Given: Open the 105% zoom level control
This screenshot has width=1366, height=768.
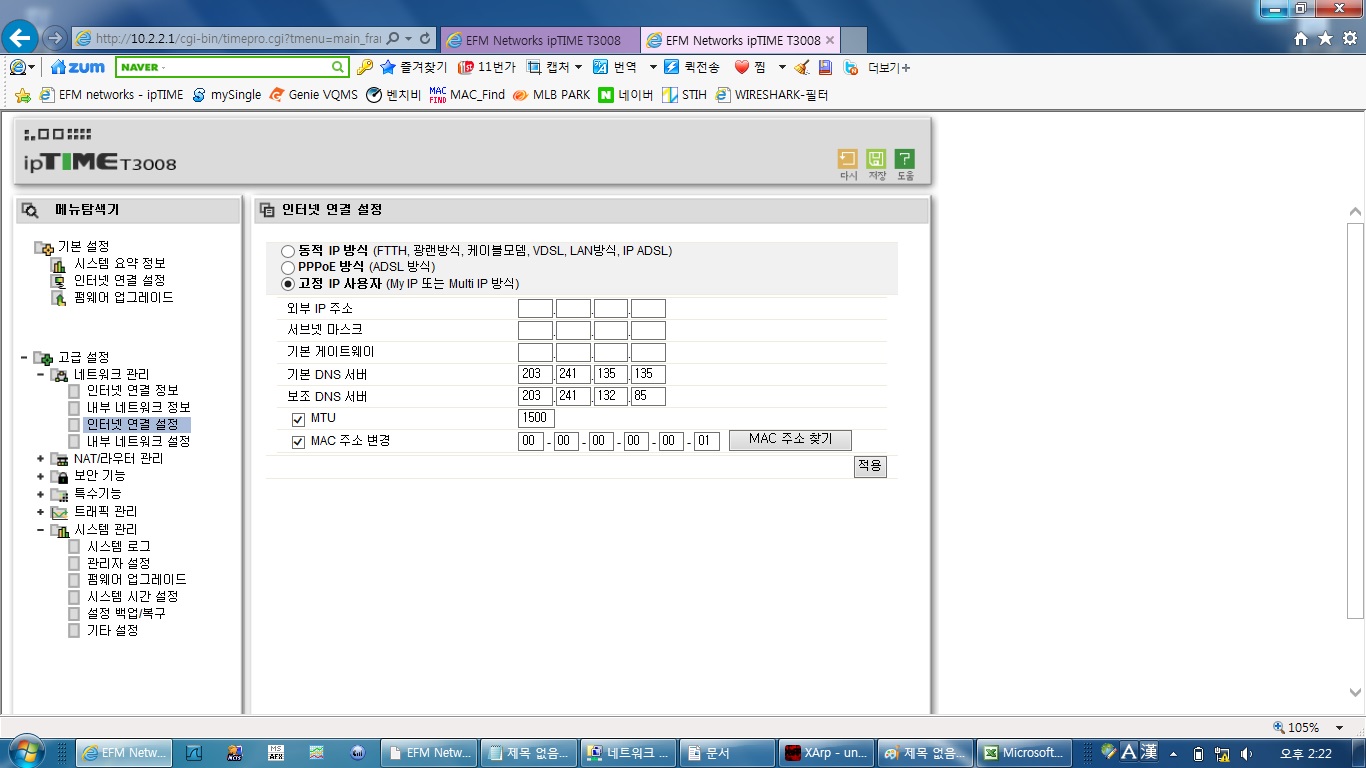Looking at the screenshot, I should click(x=1310, y=727).
